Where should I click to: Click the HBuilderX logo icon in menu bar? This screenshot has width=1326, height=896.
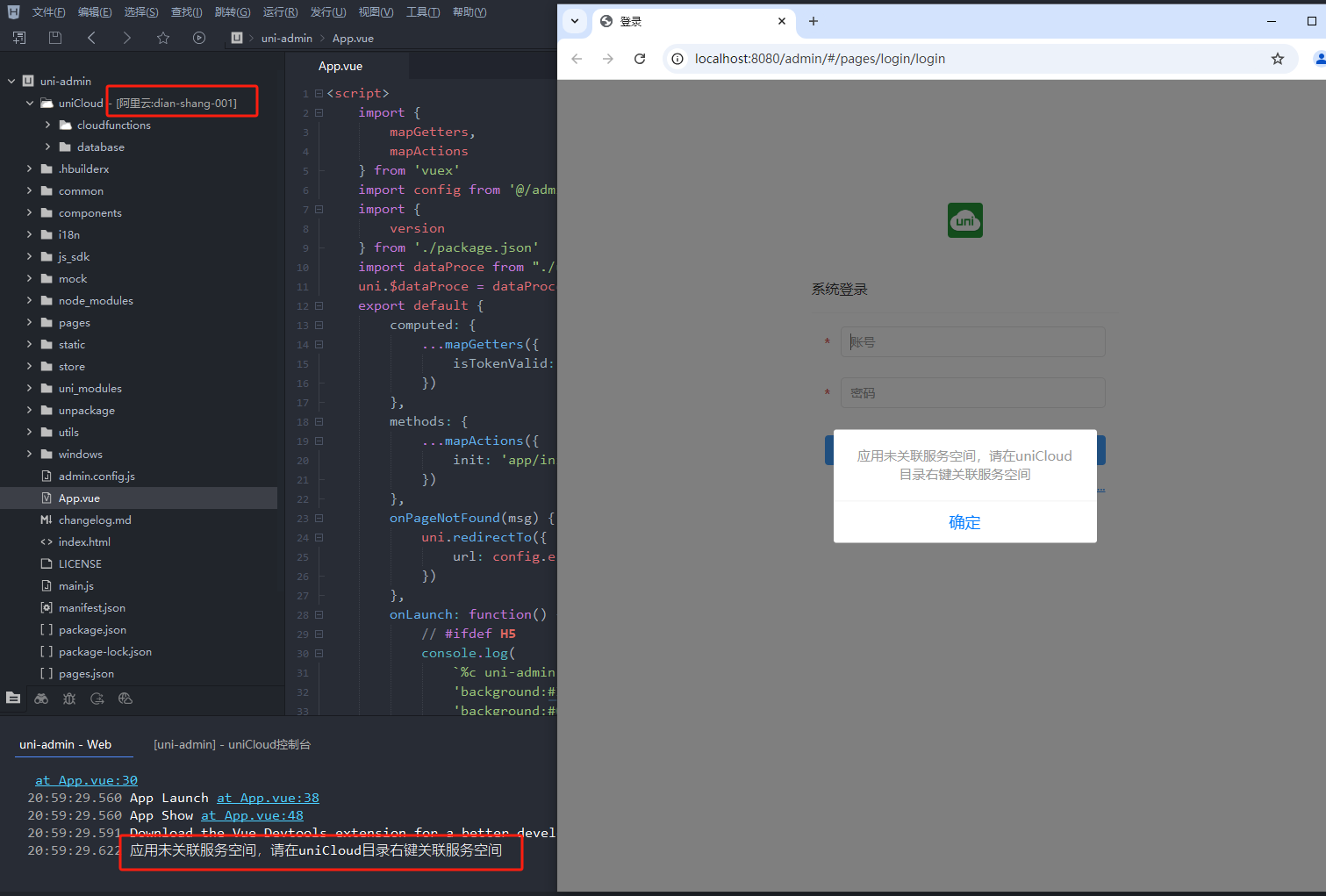pyautogui.click(x=13, y=12)
